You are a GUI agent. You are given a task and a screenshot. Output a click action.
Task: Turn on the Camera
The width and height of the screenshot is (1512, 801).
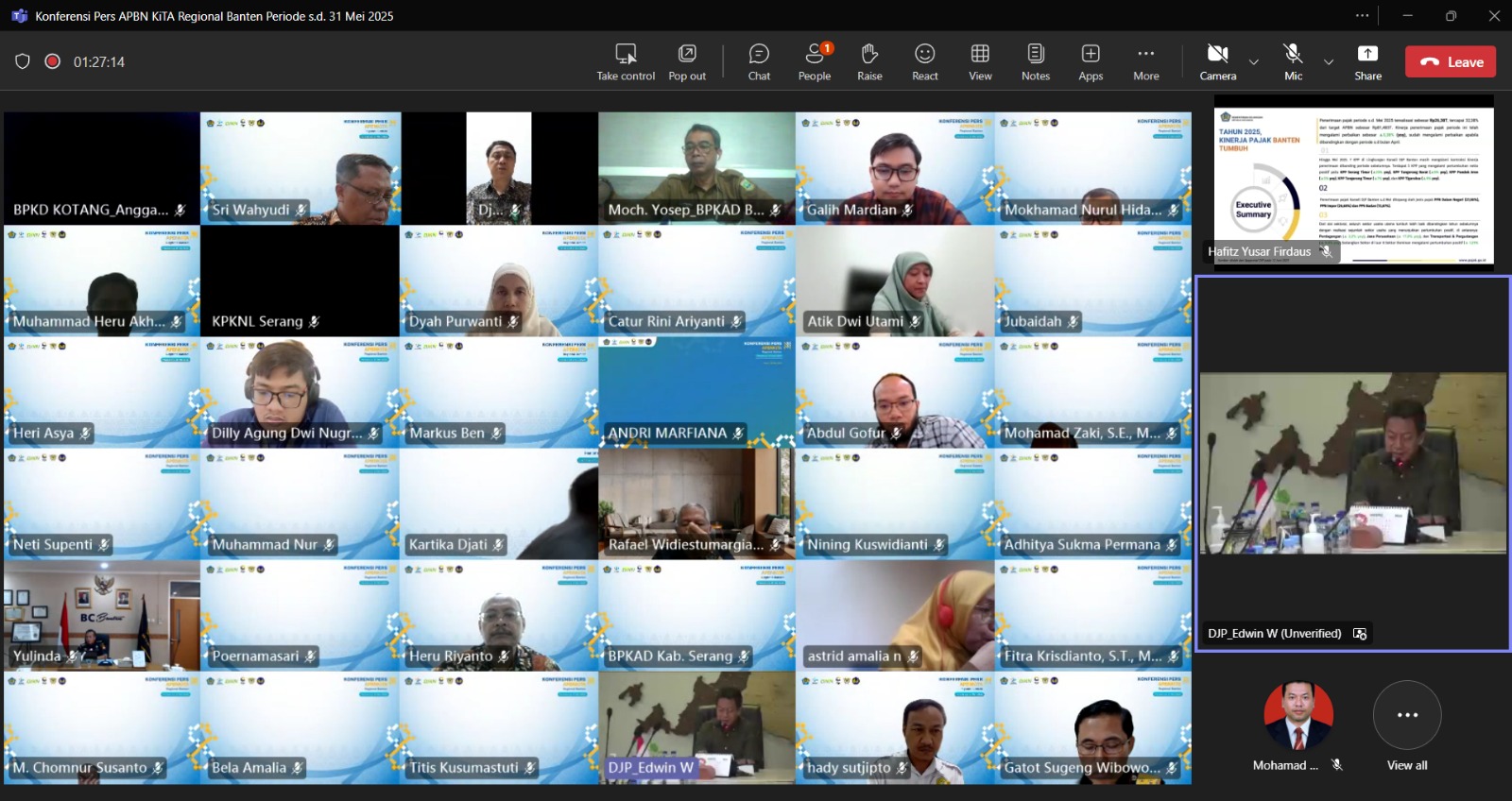[x=1217, y=61]
